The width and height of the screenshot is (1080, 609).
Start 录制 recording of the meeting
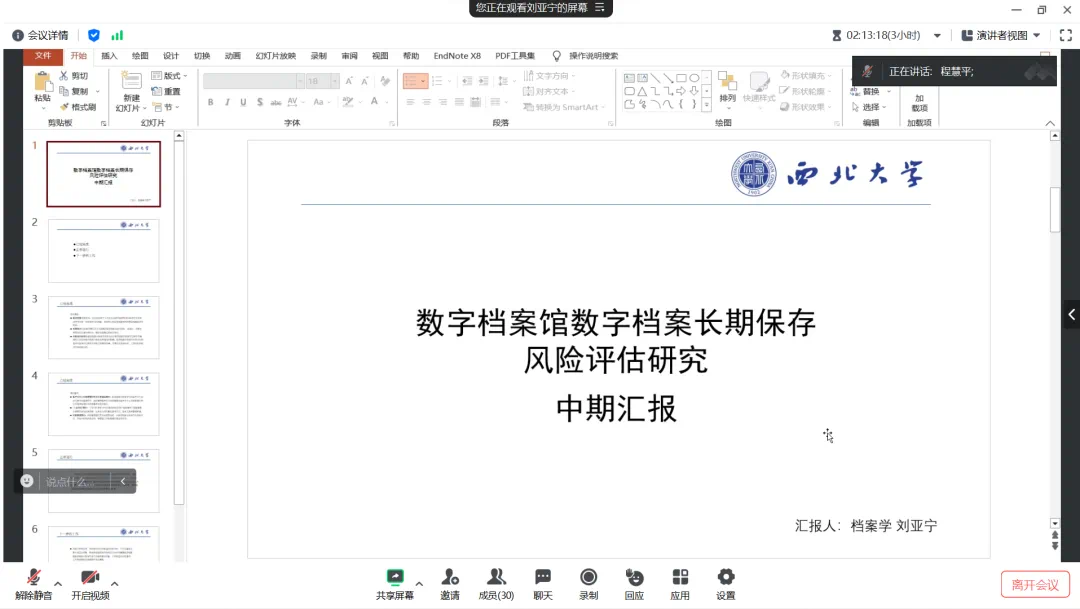(x=589, y=578)
